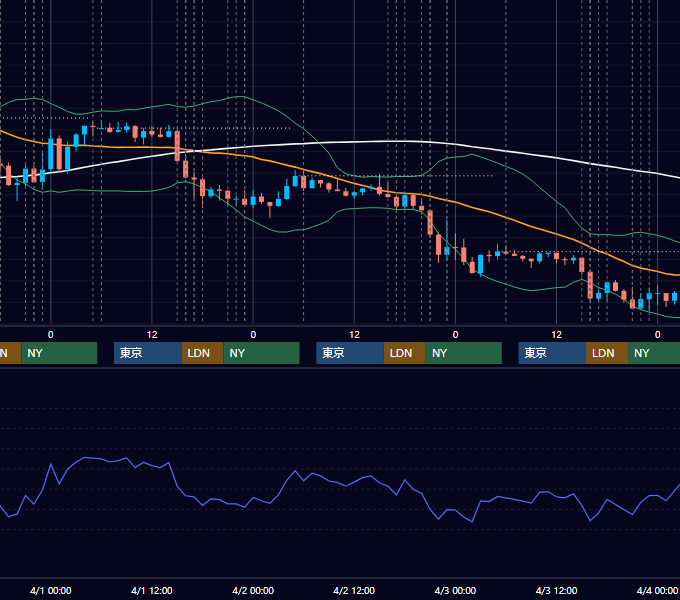Click the 4/3 00:00 date label
Screen dimensions: 680x600
pyautogui.click(x=455, y=590)
